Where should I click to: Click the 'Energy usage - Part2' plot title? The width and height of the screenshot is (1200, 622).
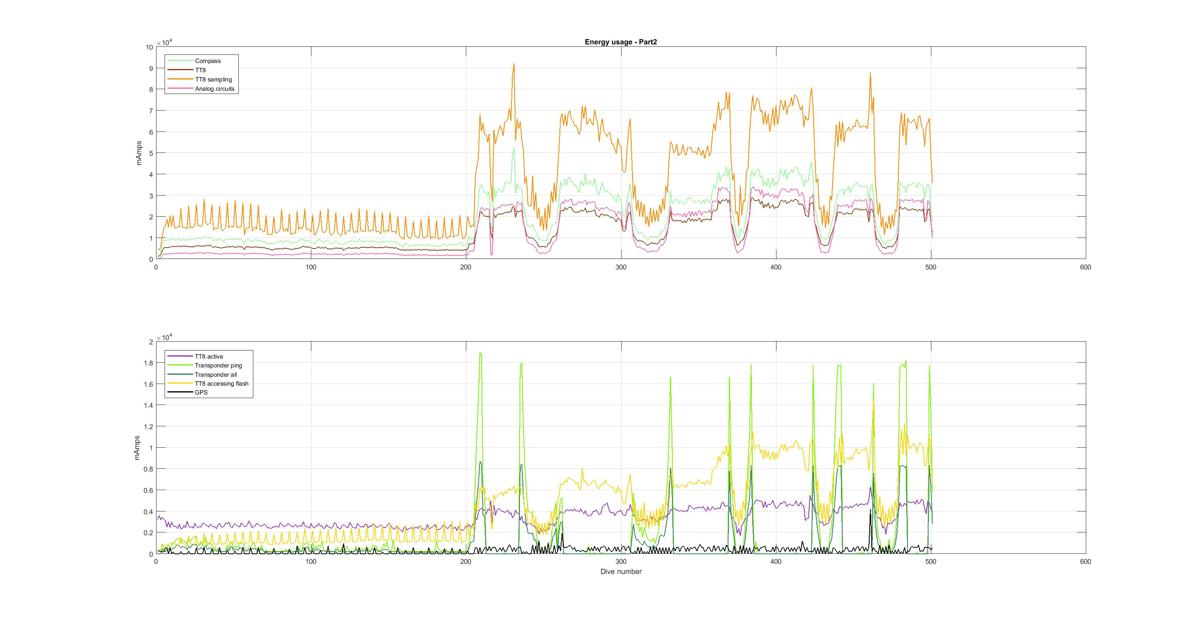click(620, 42)
